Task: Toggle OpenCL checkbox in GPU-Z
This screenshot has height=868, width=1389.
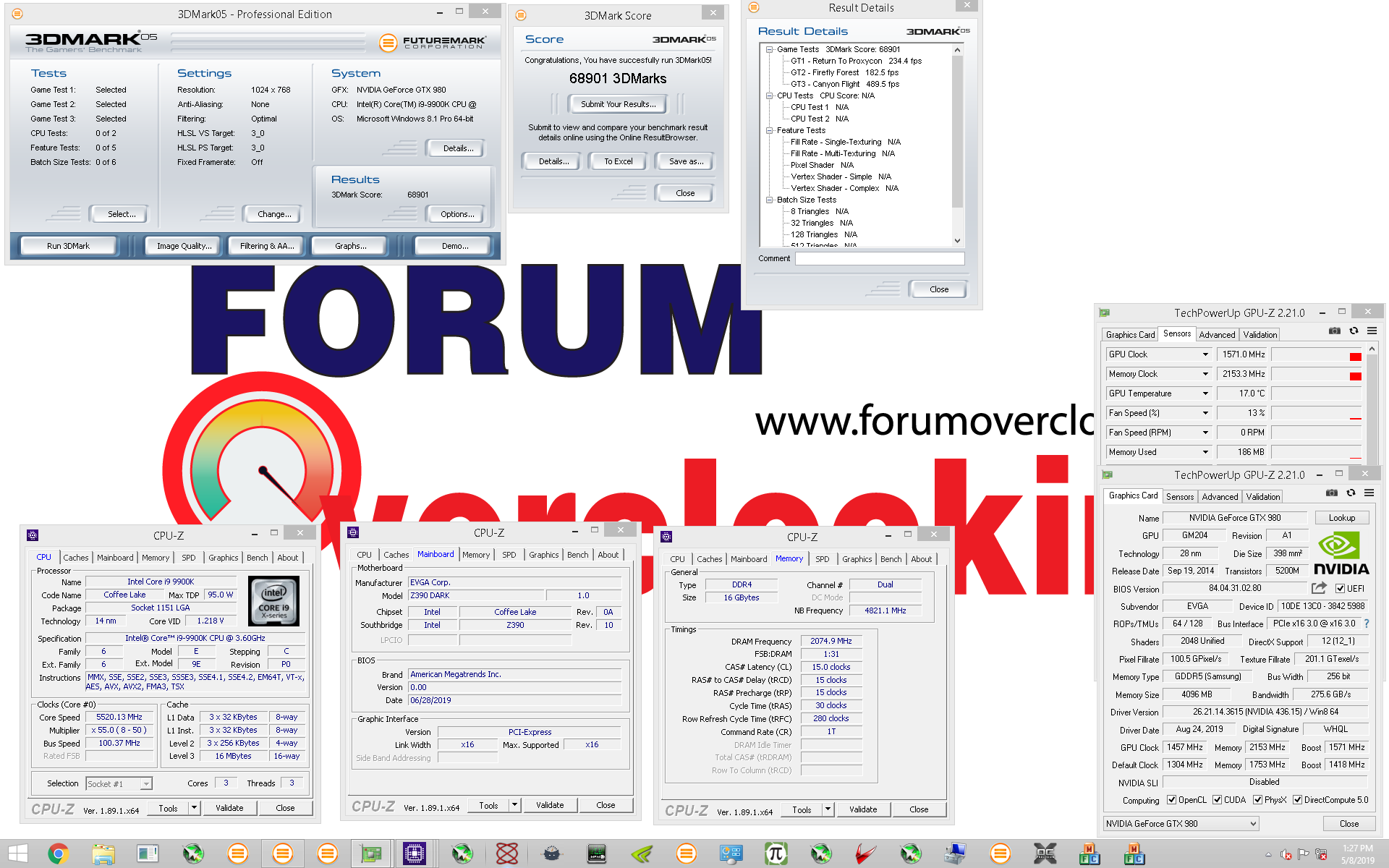Action: pos(1172,800)
